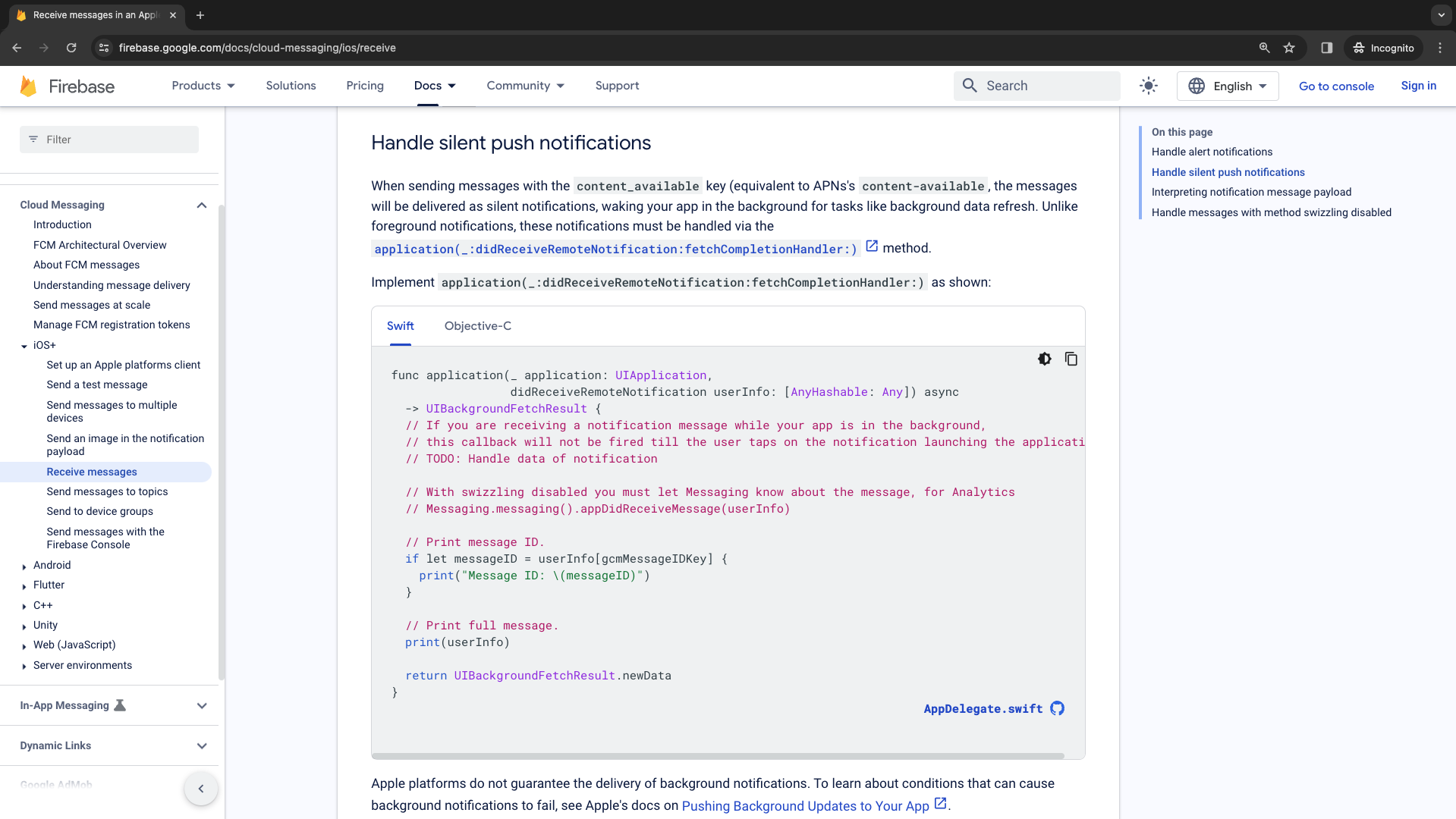
Task: Focus the Search input field
Action: coord(1036,86)
